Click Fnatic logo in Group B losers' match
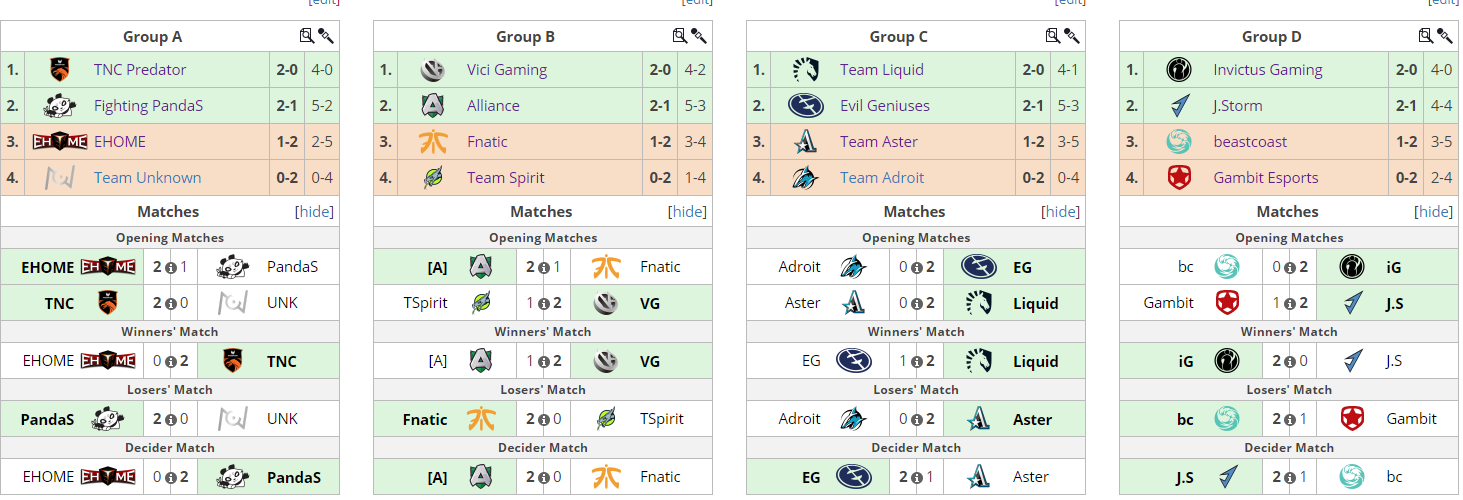Screen dimensions: 1463x500 pyautogui.click(x=481, y=419)
